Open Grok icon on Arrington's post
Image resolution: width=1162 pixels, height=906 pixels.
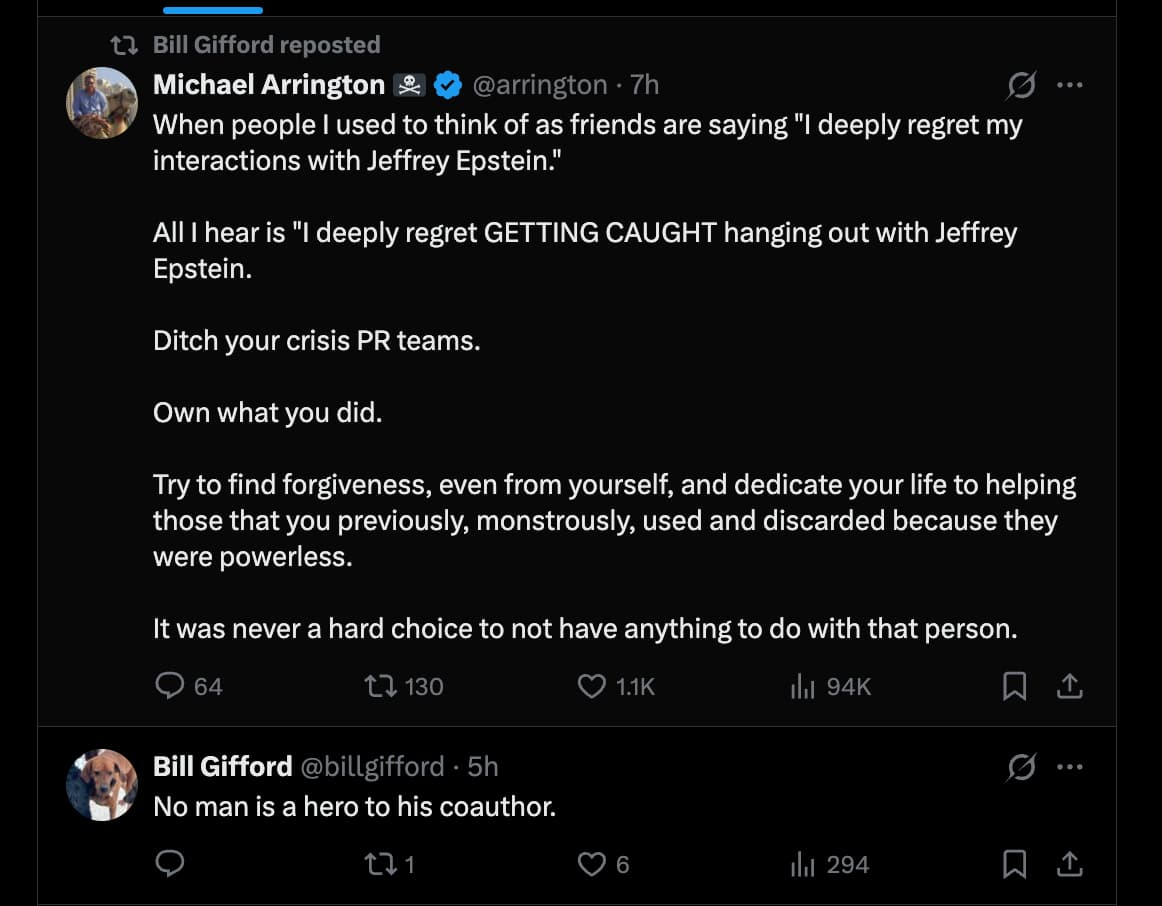click(x=1021, y=86)
